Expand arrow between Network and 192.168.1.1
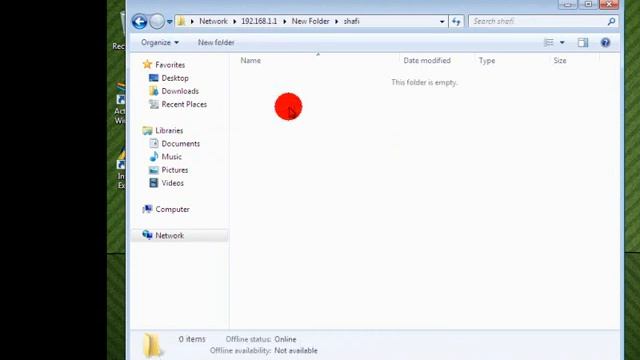The image size is (640, 360). pyautogui.click(x=235, y=22)
